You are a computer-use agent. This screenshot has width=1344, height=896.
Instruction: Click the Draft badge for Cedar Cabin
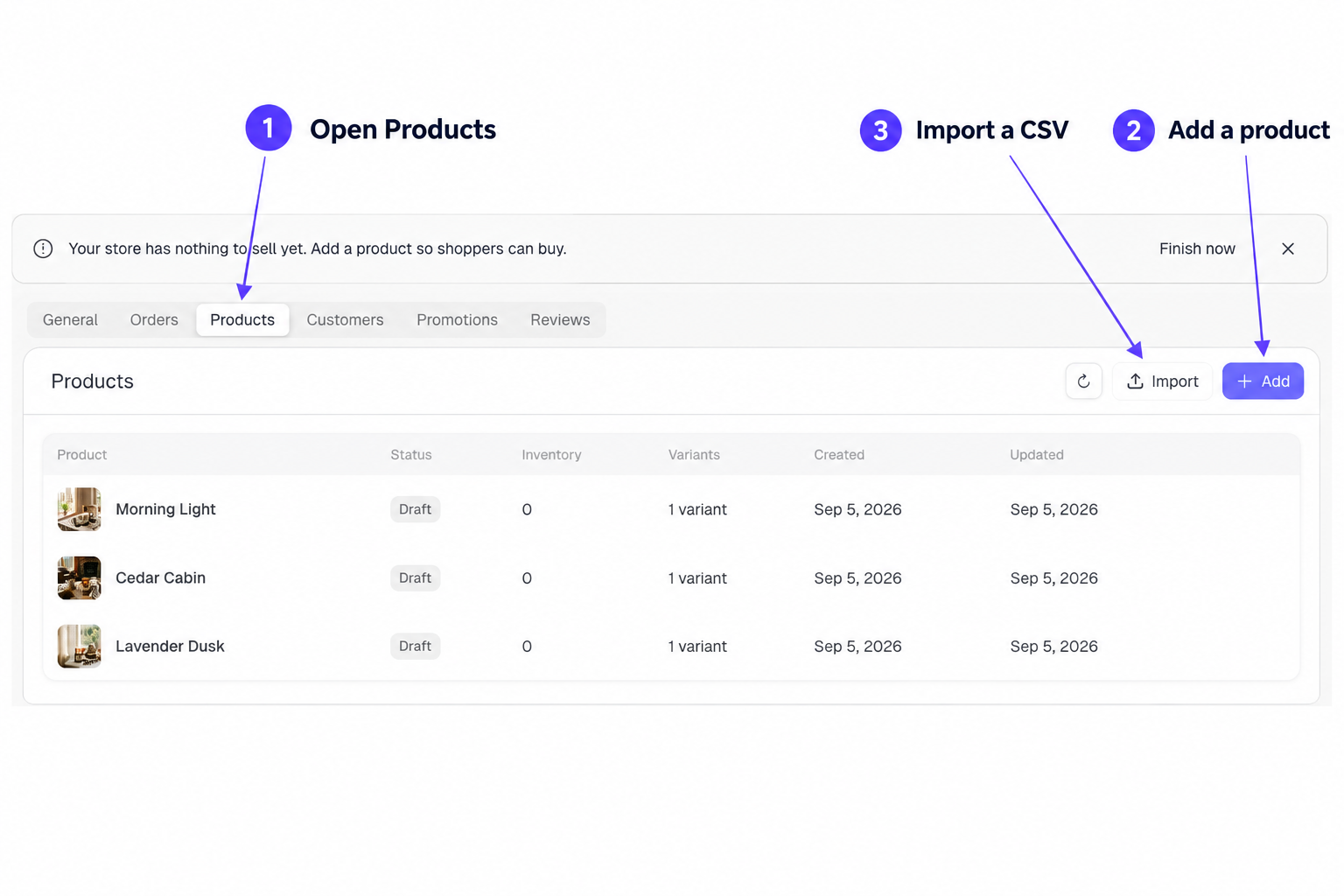click(x=415, y=578)
